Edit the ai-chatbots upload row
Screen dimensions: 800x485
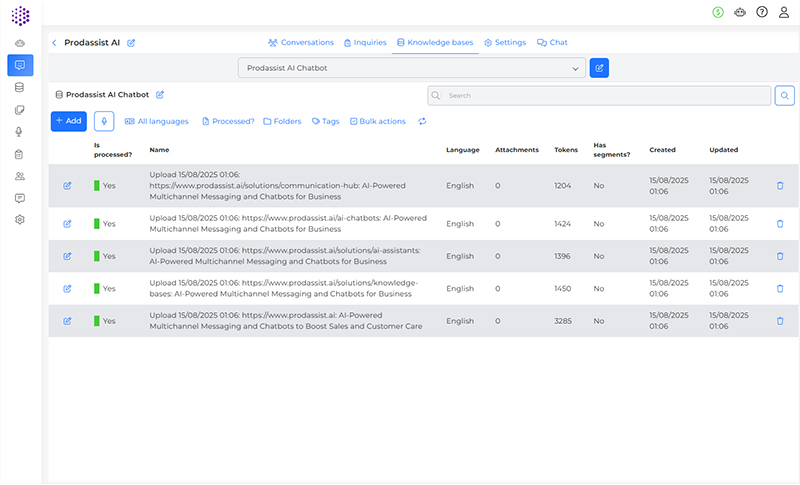(67, 224)
